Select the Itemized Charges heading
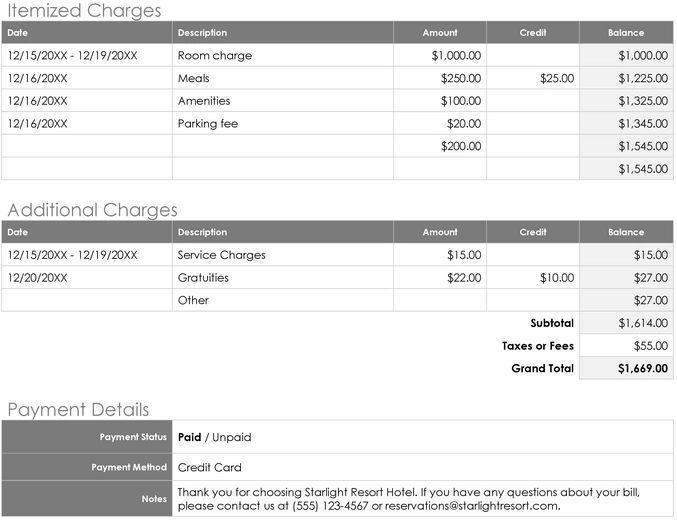The width and height of the screenshot is (677, 520). point(84,10)
